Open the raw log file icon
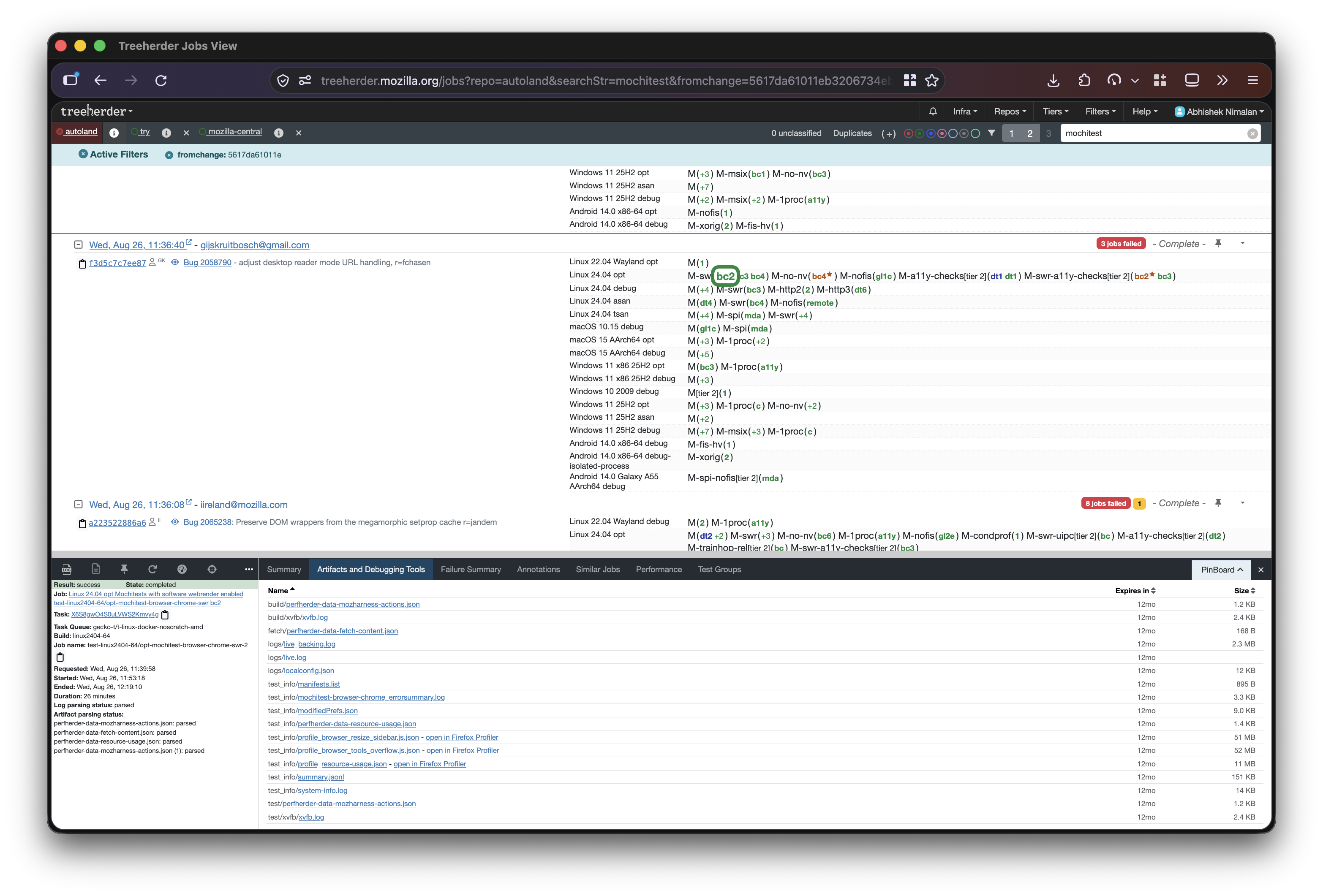The image size is (1323, 896). coord(95,569)
